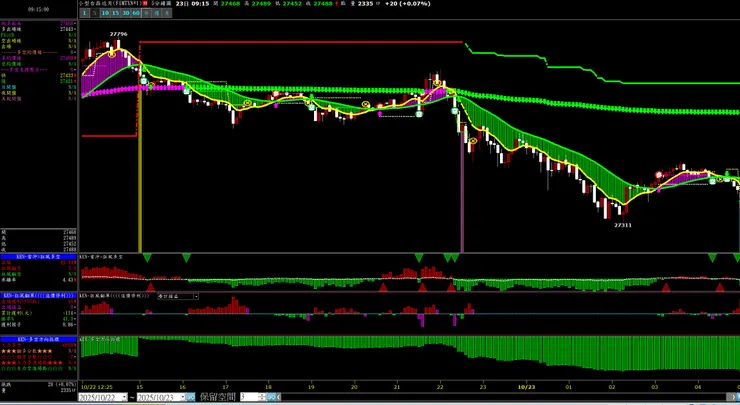The width and height of the screenshot is (740, 405).
Task: Switch chart to 30-minute period
Action: [x=126, y=13]
